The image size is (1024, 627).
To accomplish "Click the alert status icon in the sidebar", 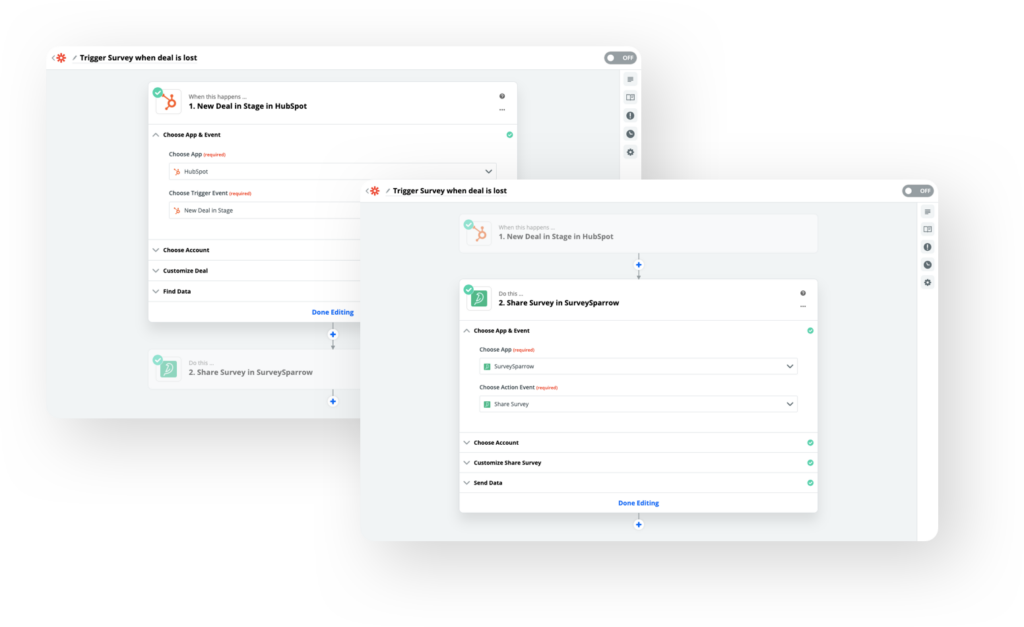I will coord(927,247).
